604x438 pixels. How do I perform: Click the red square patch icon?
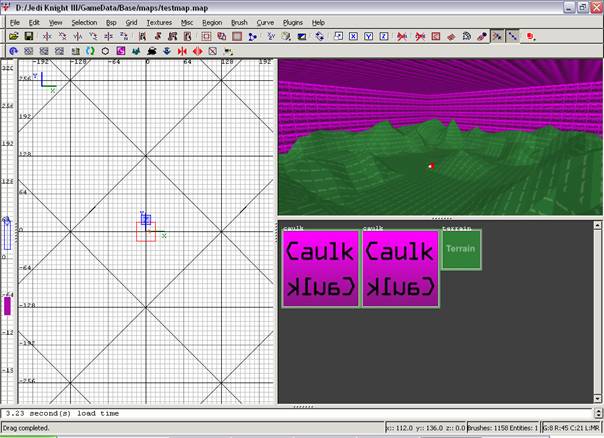pos(436,36)
